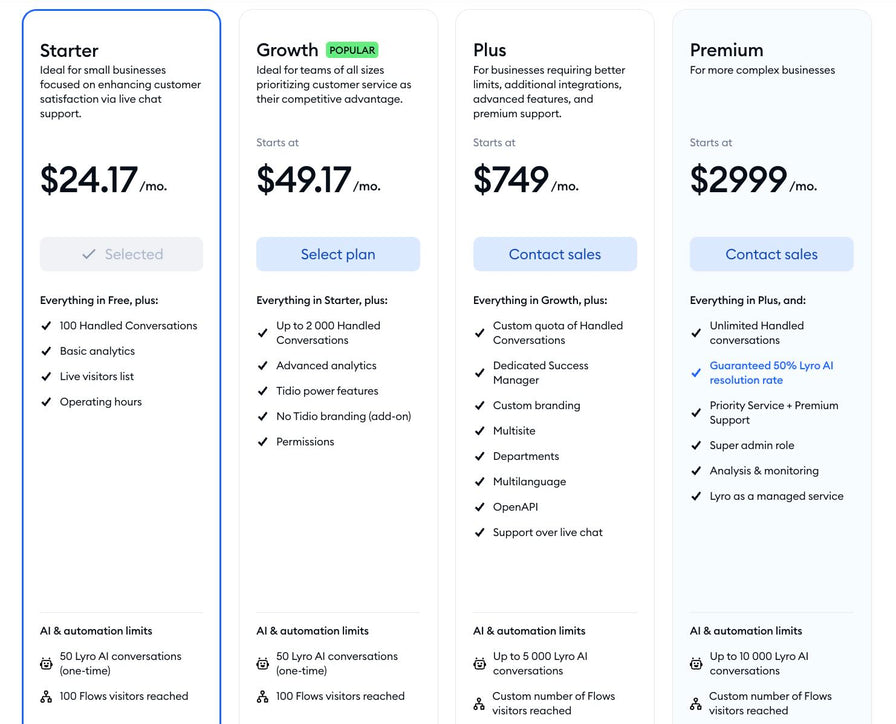Click the Flows icon in Plus plan limits
The image size is (896, 724).
click(479, 704)
